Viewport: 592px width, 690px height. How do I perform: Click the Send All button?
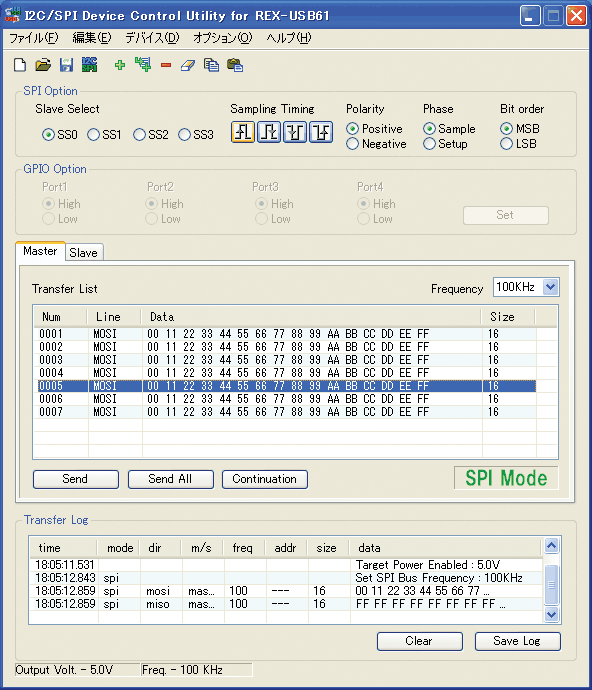[x=171, y=479]
